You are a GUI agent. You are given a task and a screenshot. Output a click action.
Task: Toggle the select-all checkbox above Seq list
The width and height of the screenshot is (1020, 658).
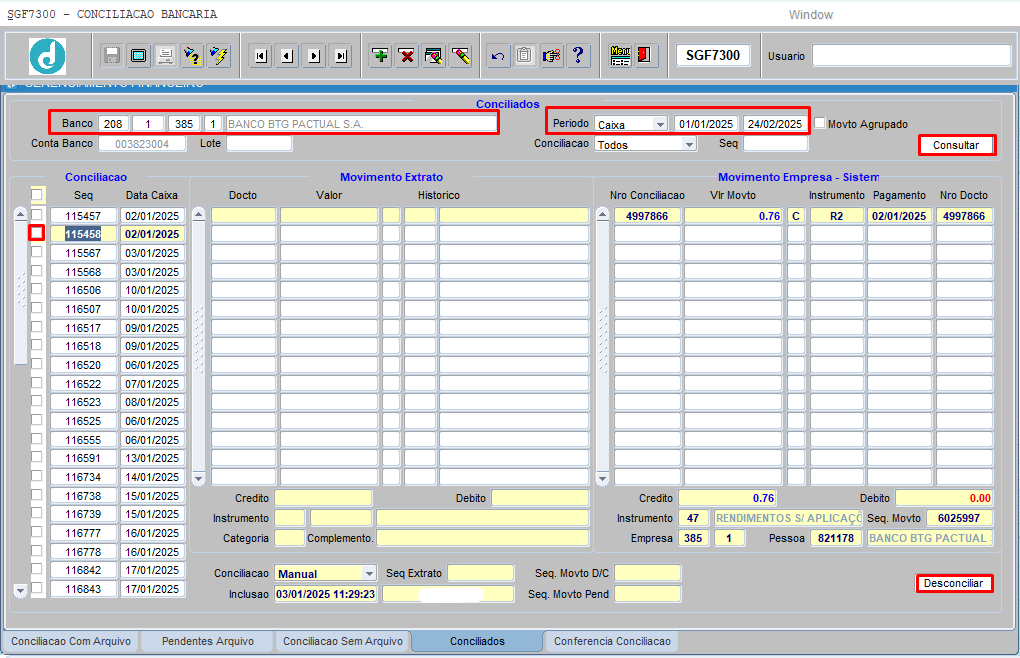point(37,194)
